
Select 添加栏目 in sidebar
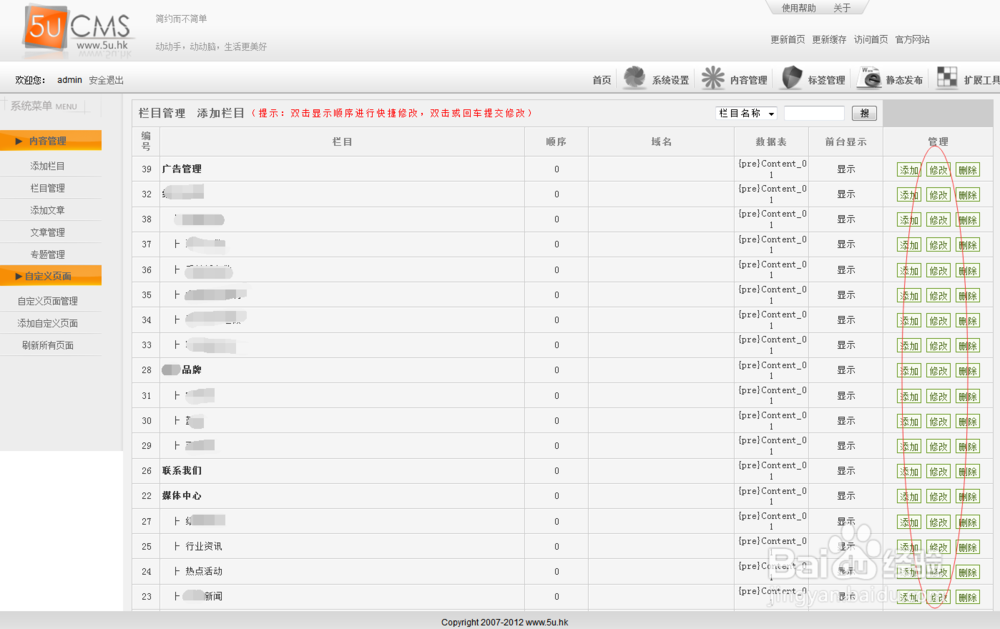click(47, 166)
